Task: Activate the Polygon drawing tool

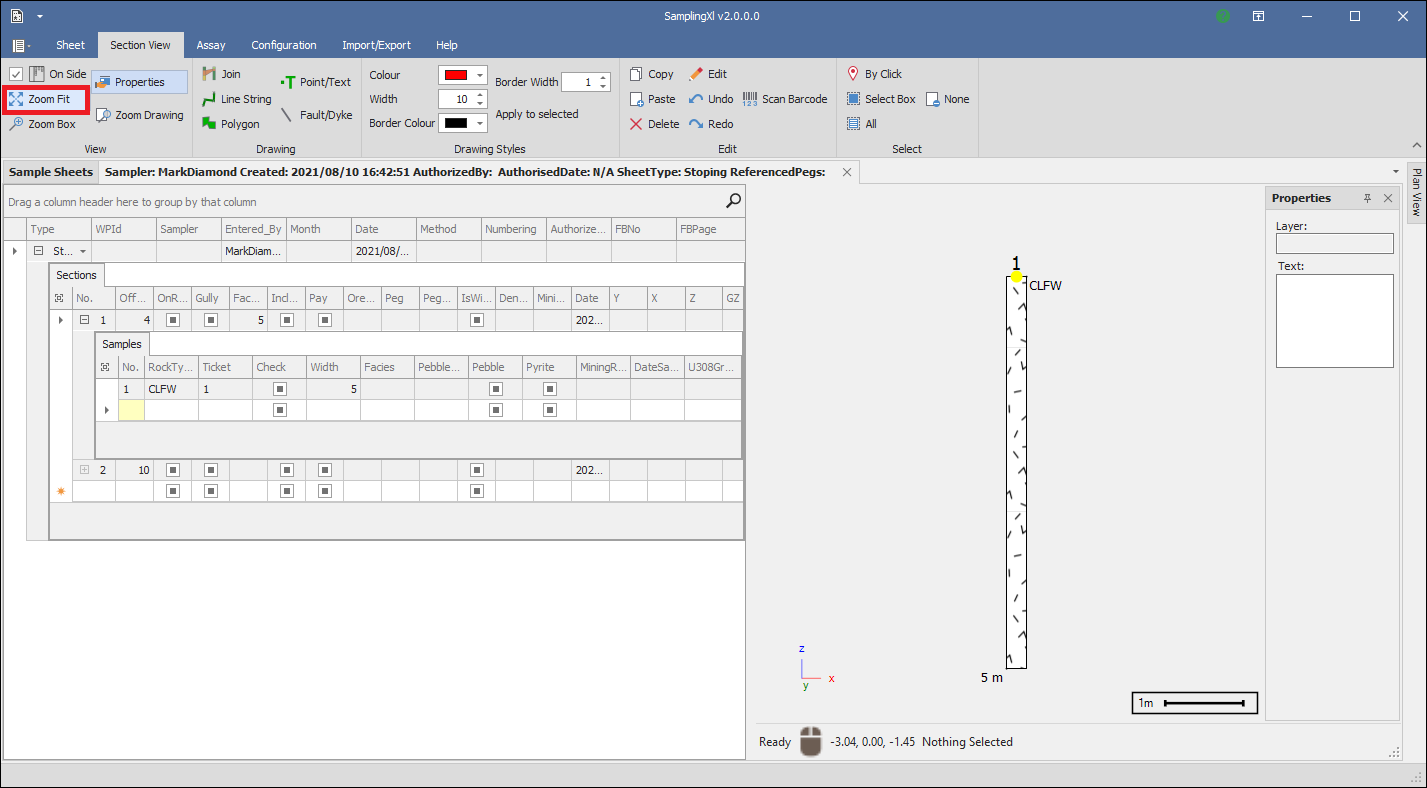Action: 231,124
